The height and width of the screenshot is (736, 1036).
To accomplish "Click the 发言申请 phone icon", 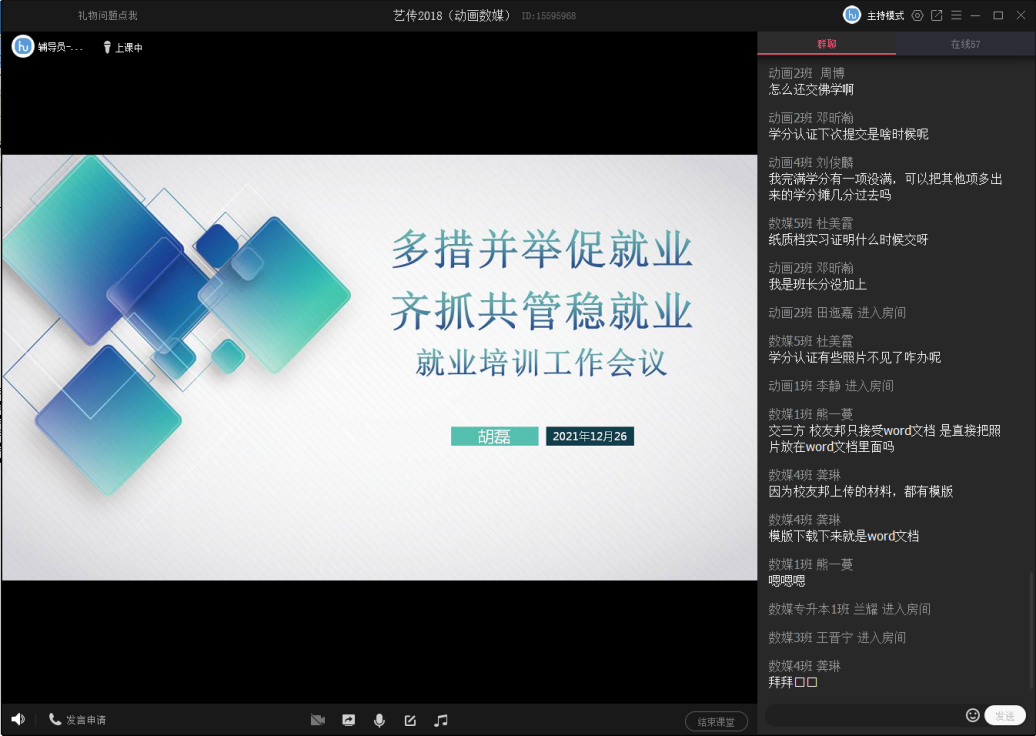I will [55, 720].
